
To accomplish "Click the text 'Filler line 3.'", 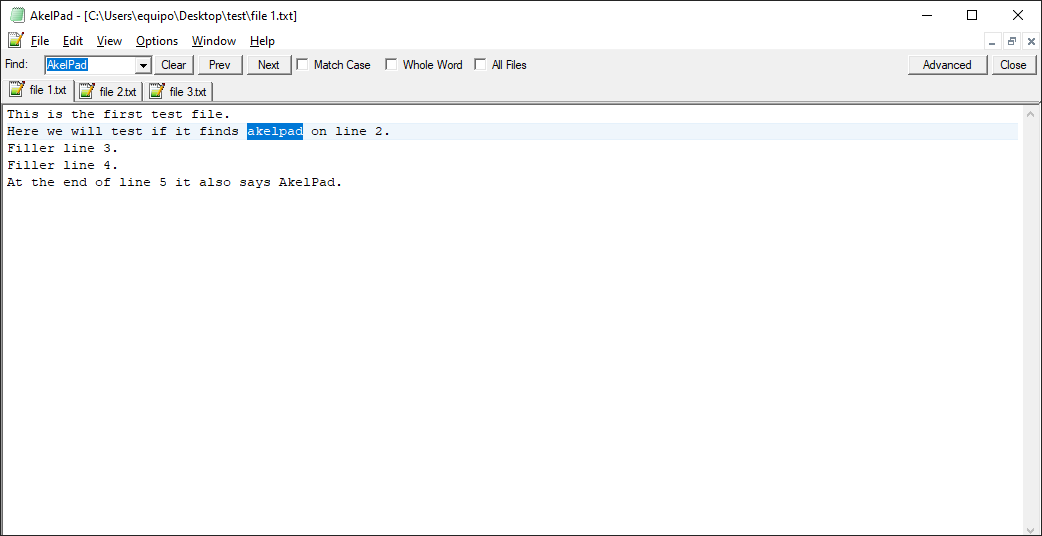I will [x=62, y=148].
